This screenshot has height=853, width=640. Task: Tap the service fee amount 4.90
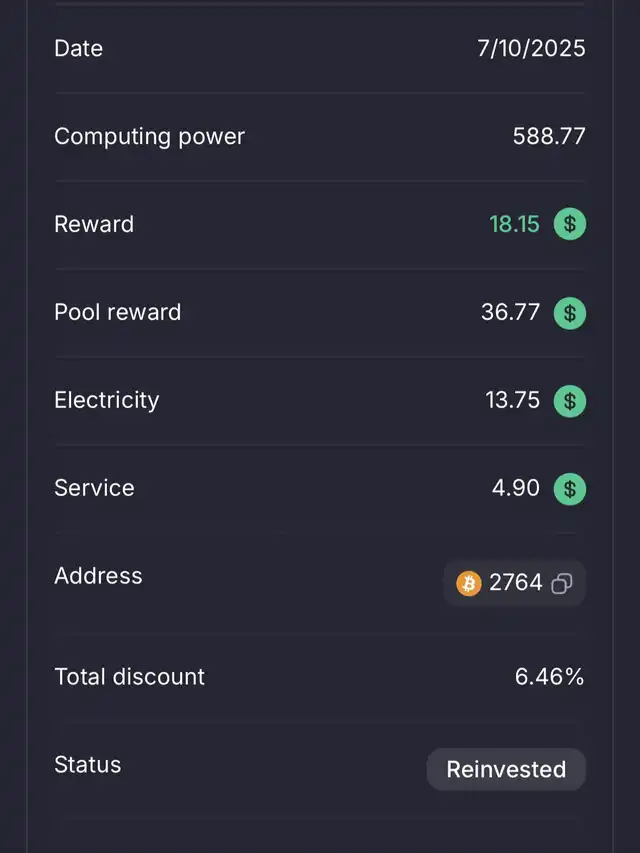click(516, 488)
